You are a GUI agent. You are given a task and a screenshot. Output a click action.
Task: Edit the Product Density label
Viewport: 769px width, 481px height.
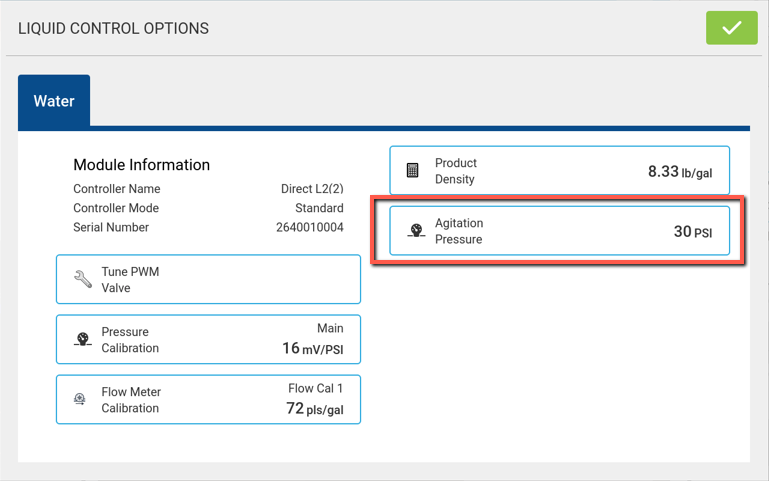456,171
